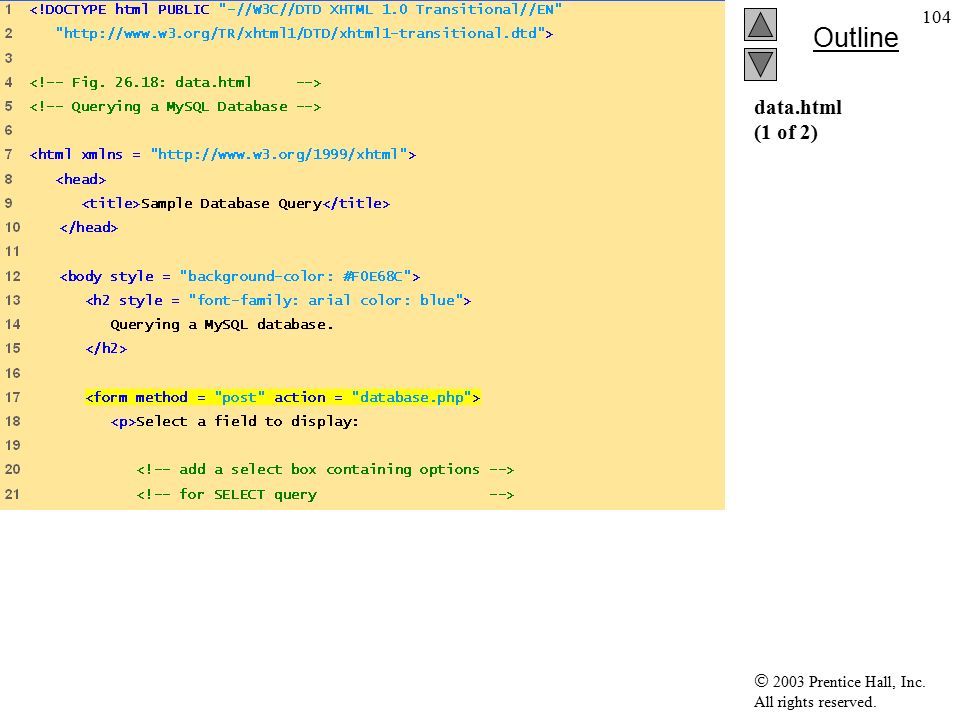Click the text Querying a MySQL database.

click(222, 324)
